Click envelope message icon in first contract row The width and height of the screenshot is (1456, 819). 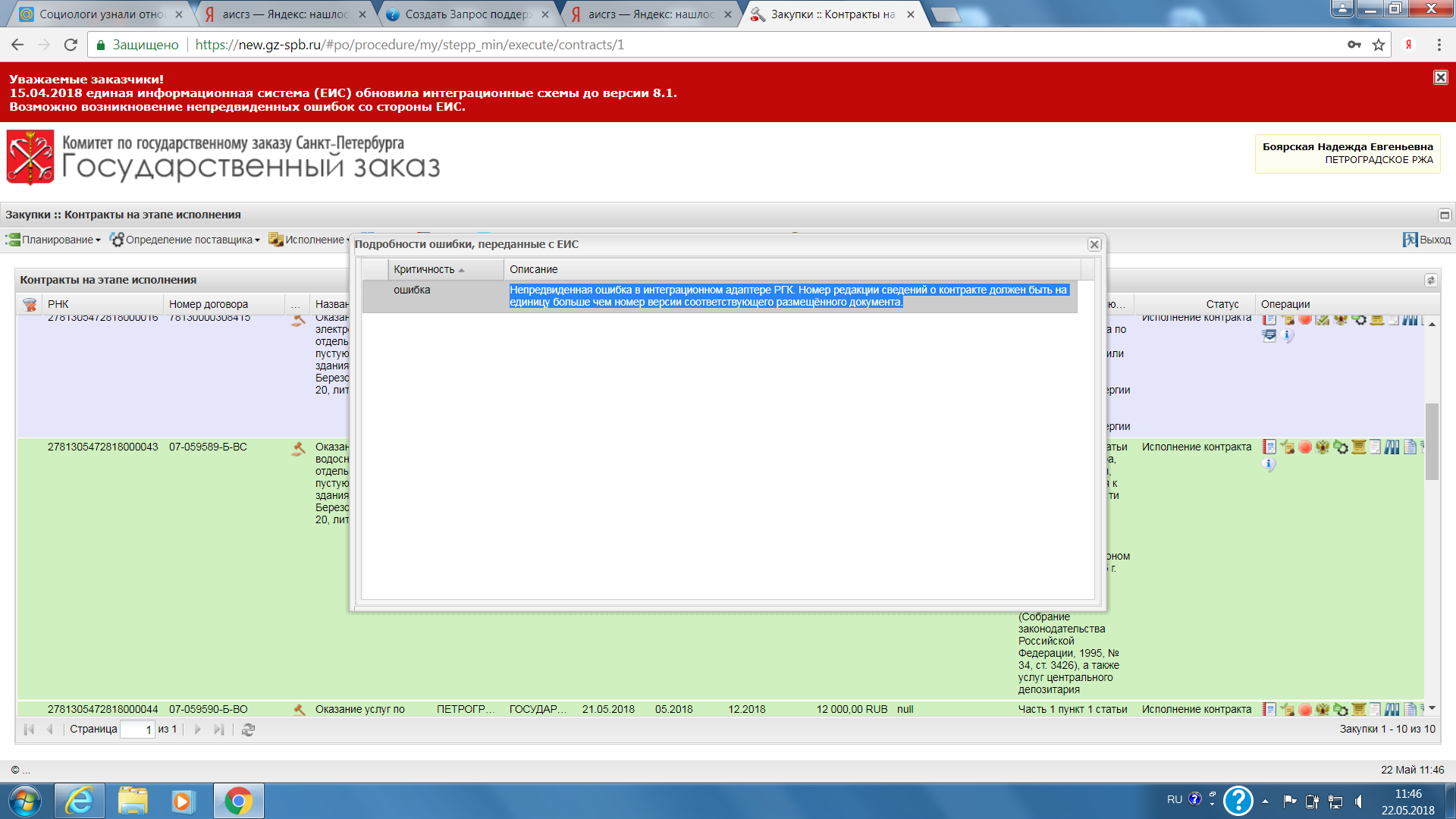pos(1269,336)
